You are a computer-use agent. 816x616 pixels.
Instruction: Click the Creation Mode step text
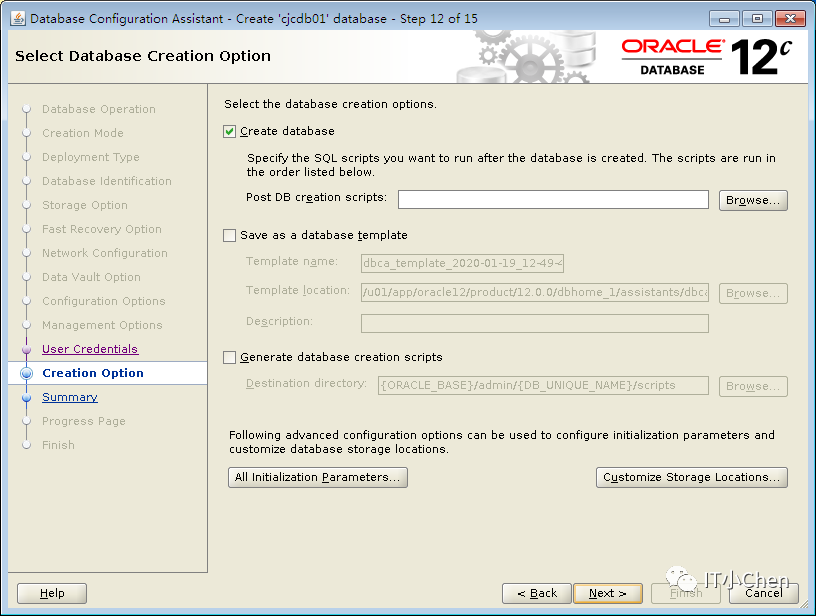pos(83,133)
